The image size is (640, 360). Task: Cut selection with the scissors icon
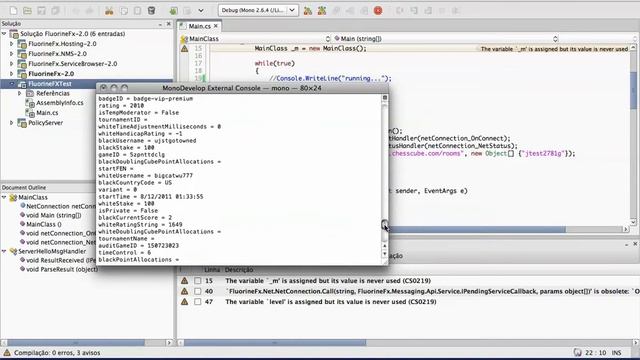click(x=109, y=11)
